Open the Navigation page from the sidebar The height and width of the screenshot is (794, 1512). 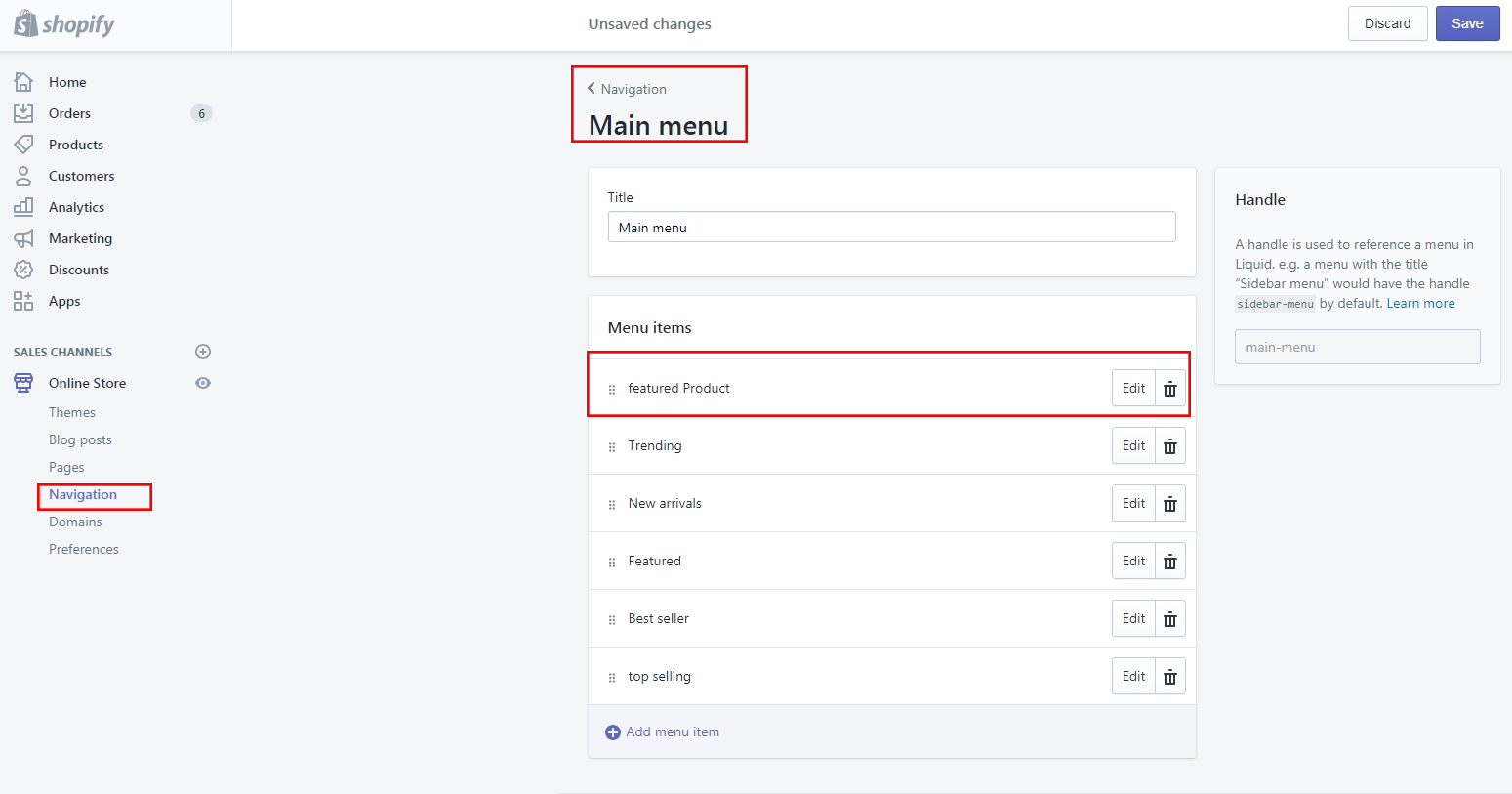tap(81, 495)
